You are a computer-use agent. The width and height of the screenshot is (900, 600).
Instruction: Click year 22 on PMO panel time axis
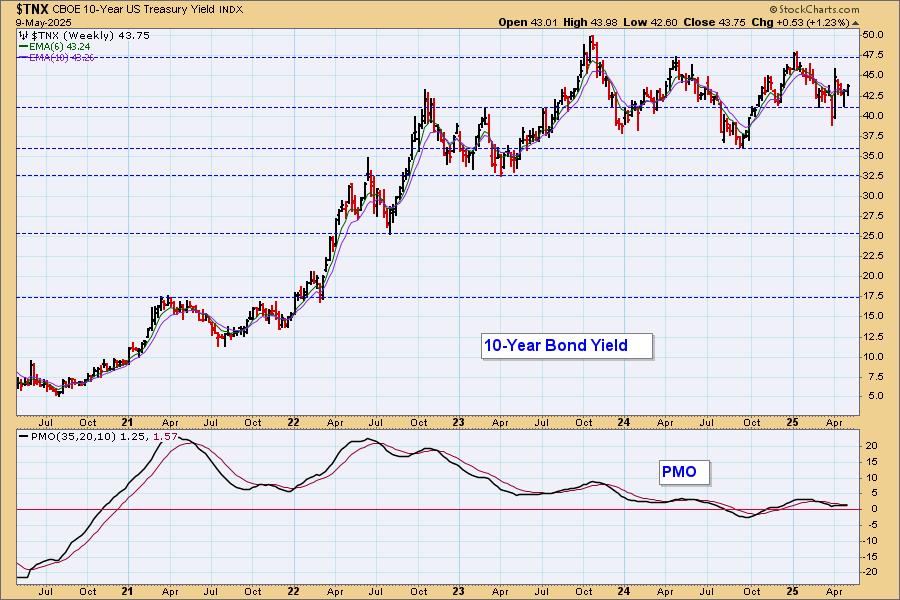click(293, 591)
